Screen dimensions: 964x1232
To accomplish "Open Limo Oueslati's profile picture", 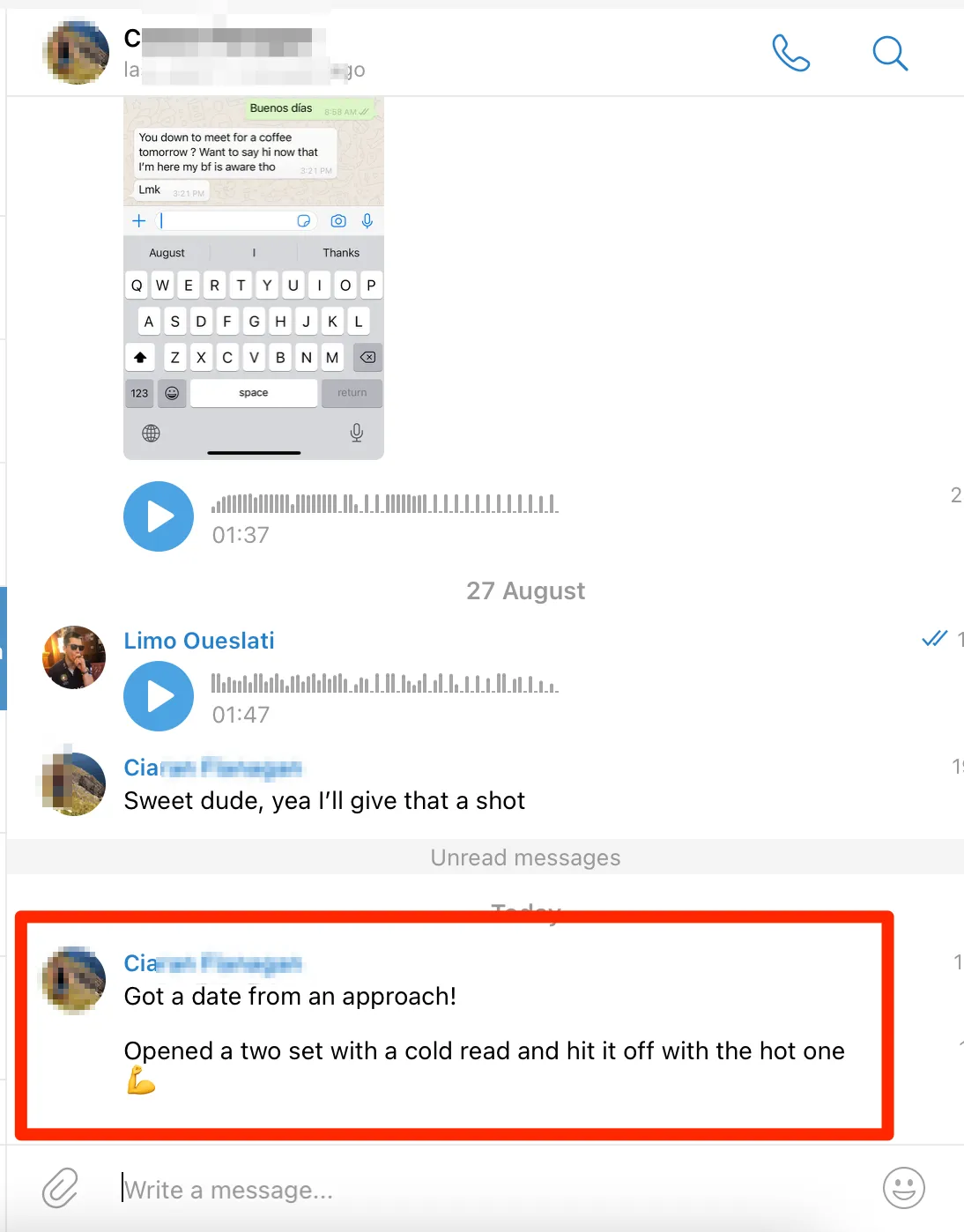I will [x=74, y=657].
